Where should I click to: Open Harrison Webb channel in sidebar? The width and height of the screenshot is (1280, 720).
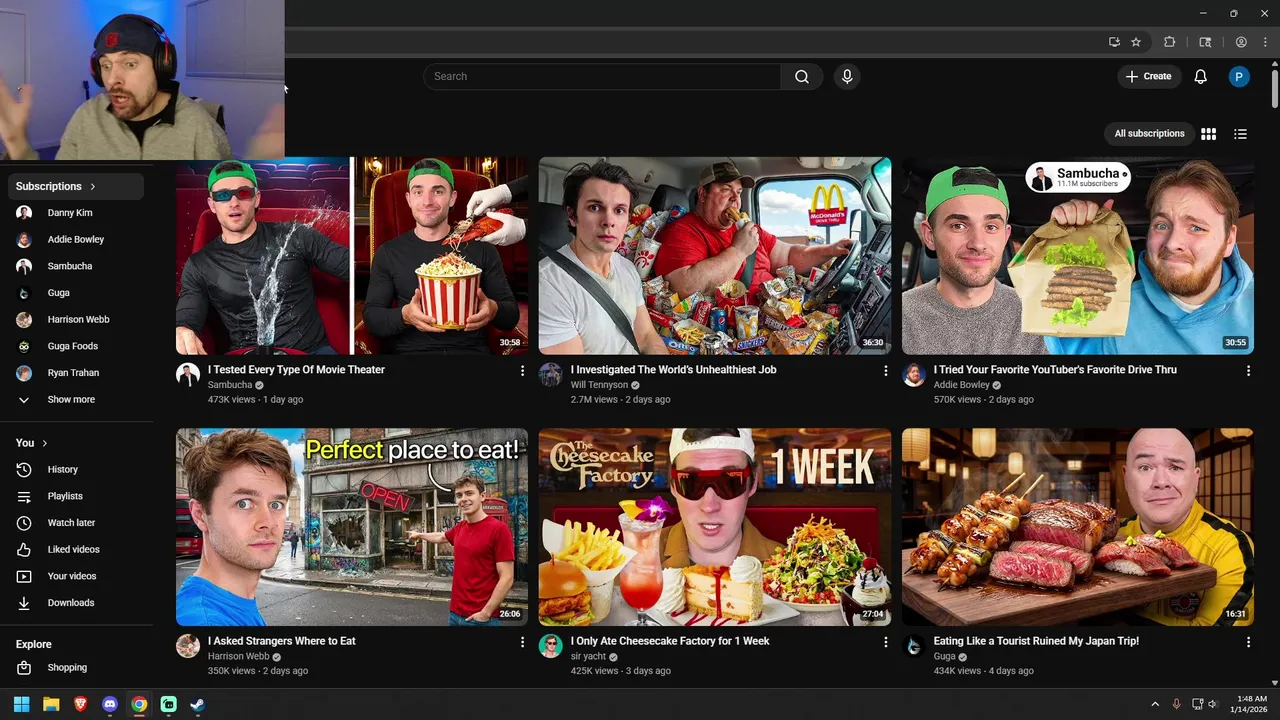pos(76,319)
